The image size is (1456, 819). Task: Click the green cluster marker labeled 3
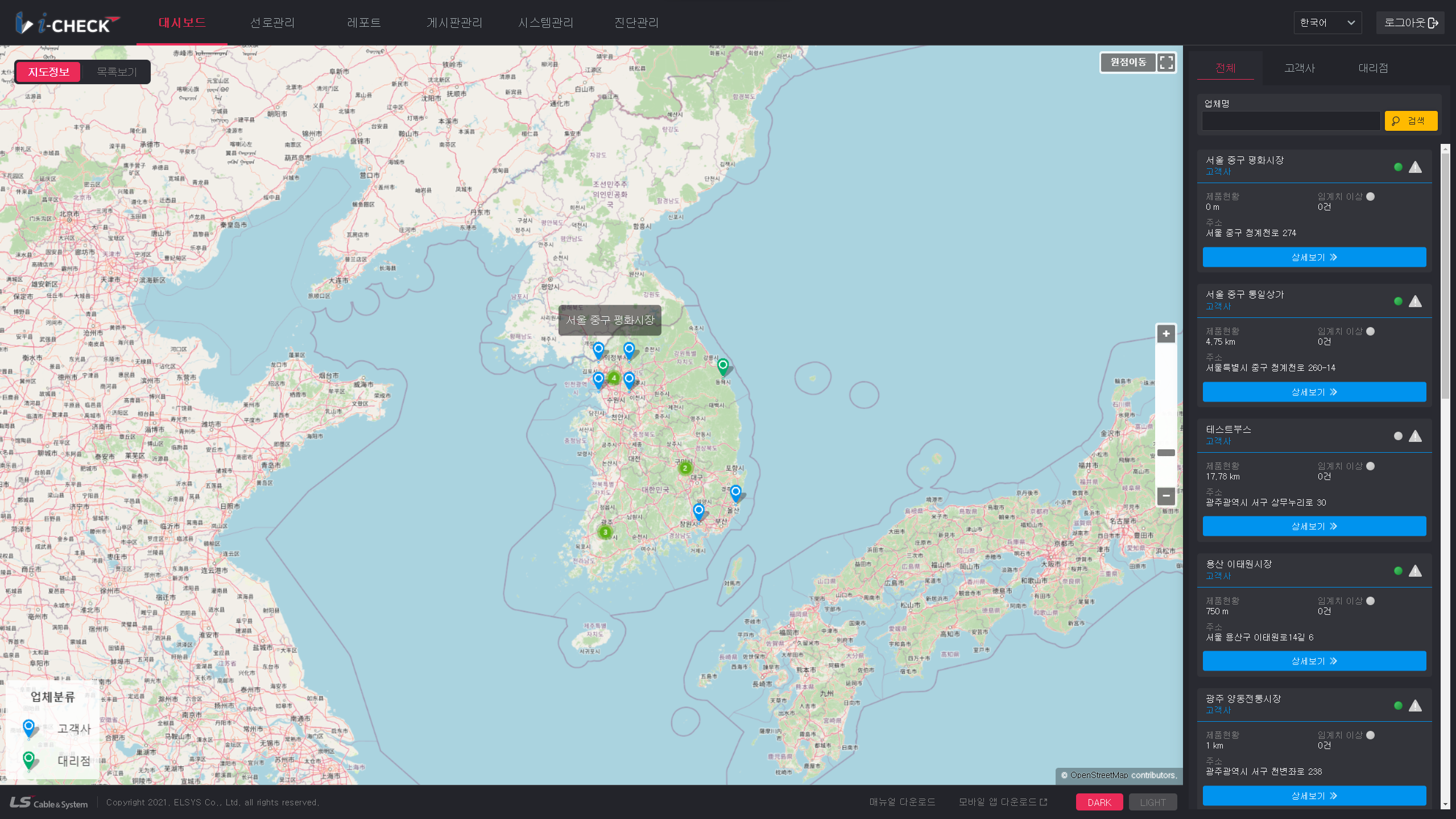click(605, 532)
